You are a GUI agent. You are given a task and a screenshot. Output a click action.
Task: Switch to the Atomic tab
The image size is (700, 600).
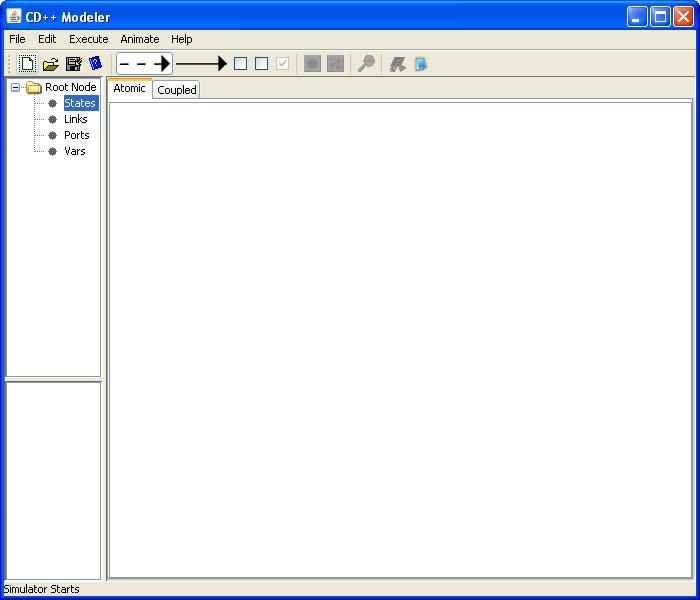(x=129, y=88)
